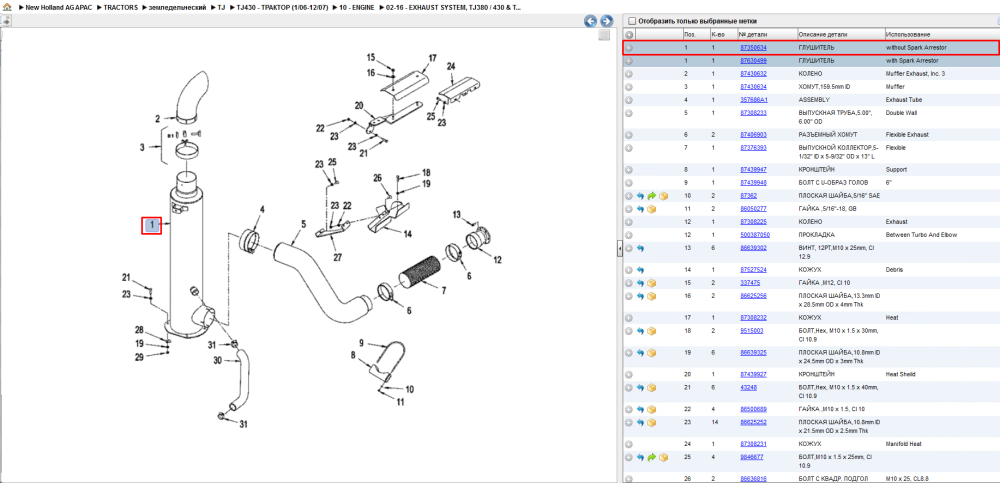Image resolution: width=1000 pixels, height=483 pixels.
Task: Go to previous diagram with left arrow
Action: (x=591, y=21)
